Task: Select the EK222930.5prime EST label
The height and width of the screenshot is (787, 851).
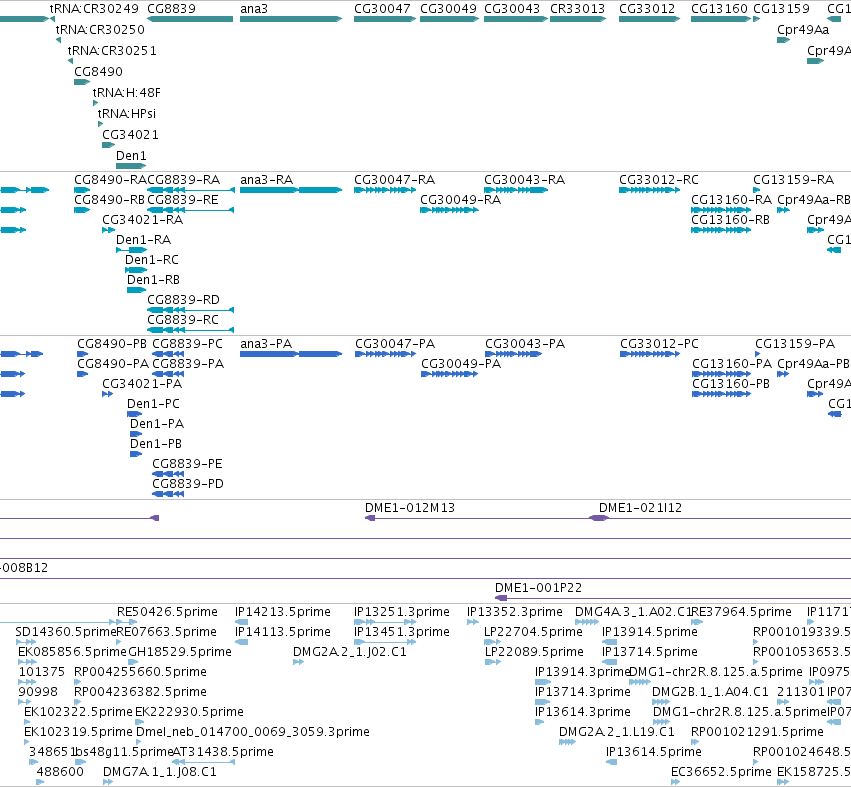Action: 189,712
